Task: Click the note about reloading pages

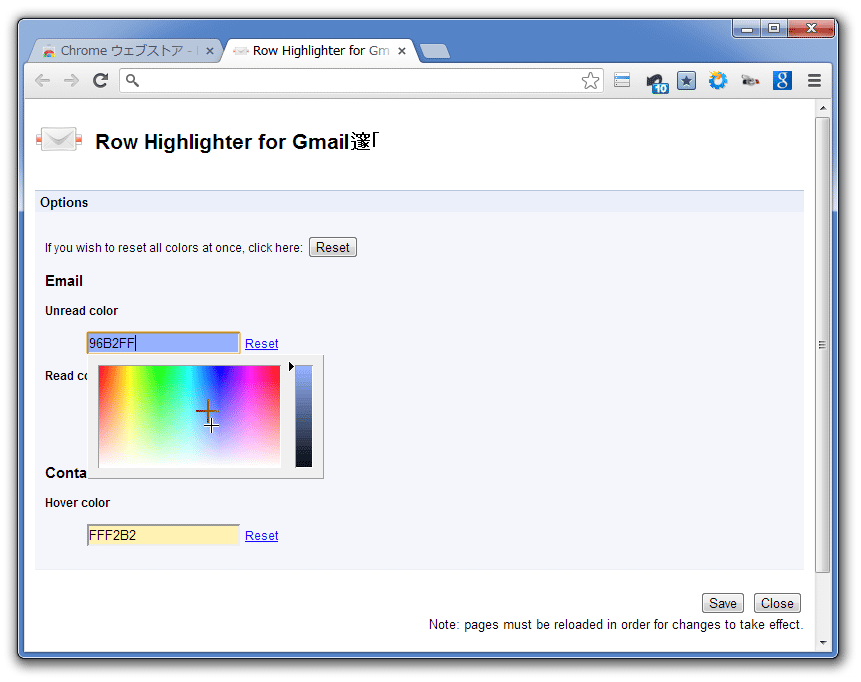Action: pos(616,625)
